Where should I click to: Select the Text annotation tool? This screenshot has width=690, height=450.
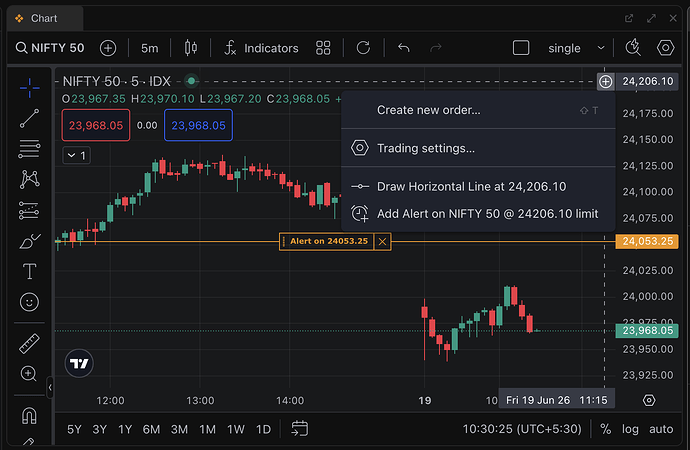[x=29, y=271]
